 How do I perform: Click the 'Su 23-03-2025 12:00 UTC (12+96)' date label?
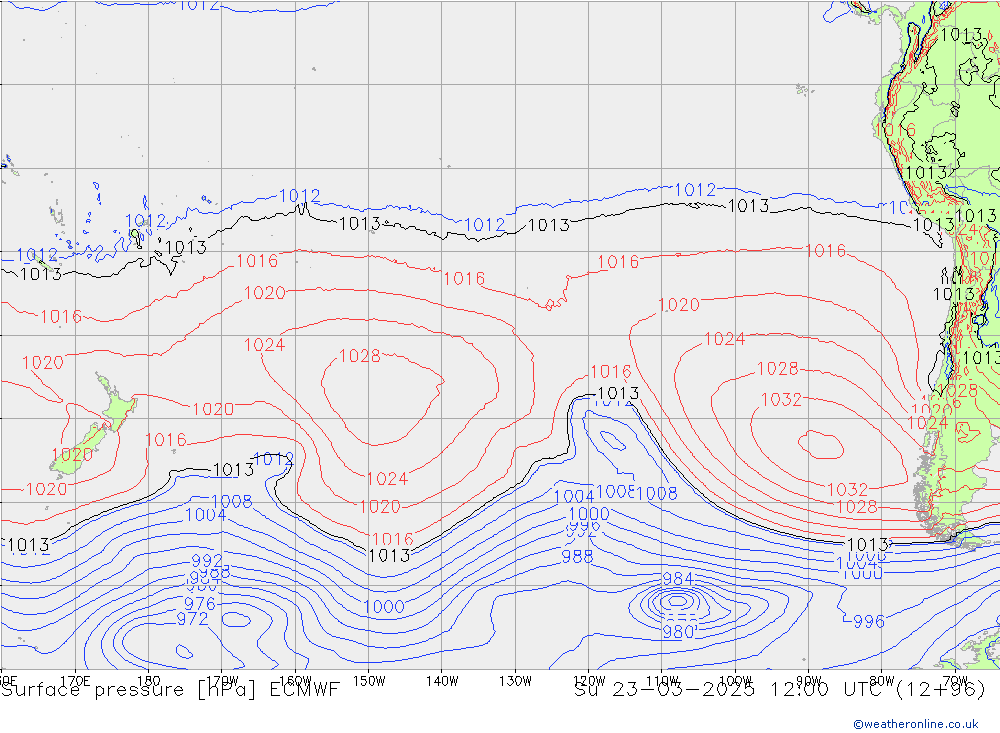coord(779,690)
